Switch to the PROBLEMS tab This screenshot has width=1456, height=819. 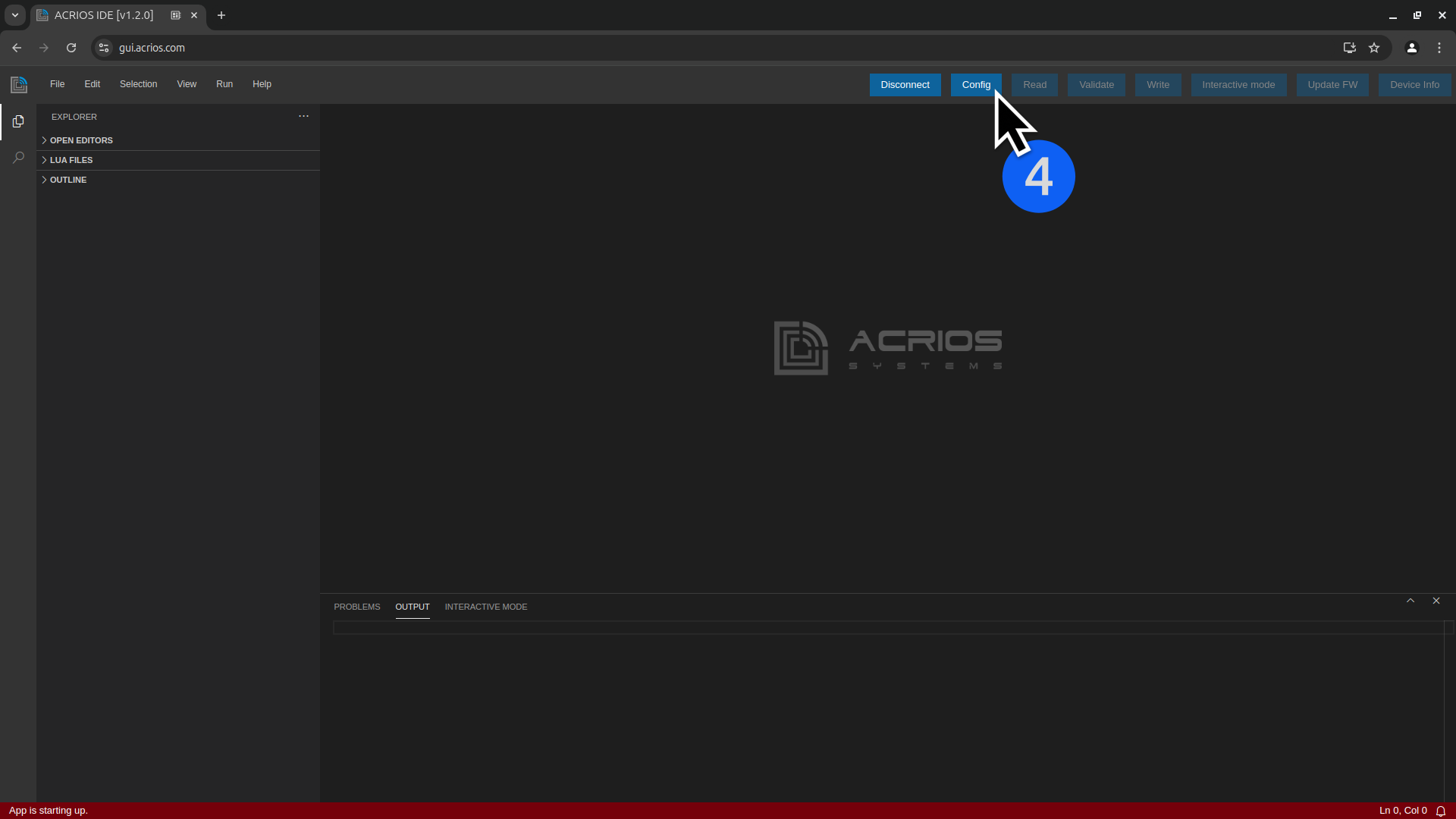coord(356,607)
